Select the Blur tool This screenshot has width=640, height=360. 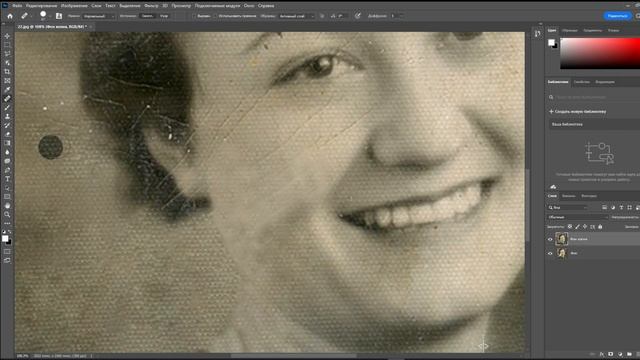(x=7, y=152)
